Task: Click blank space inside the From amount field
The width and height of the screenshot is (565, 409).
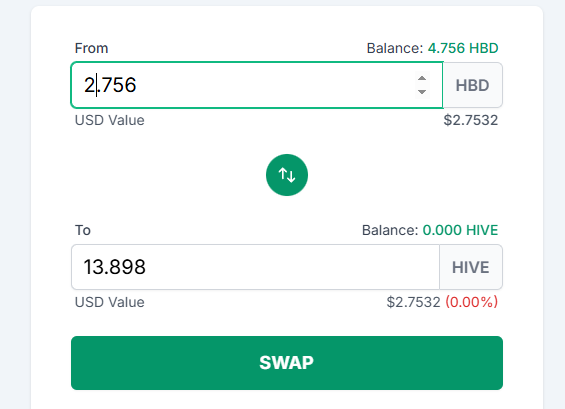Action: [274, 85]
